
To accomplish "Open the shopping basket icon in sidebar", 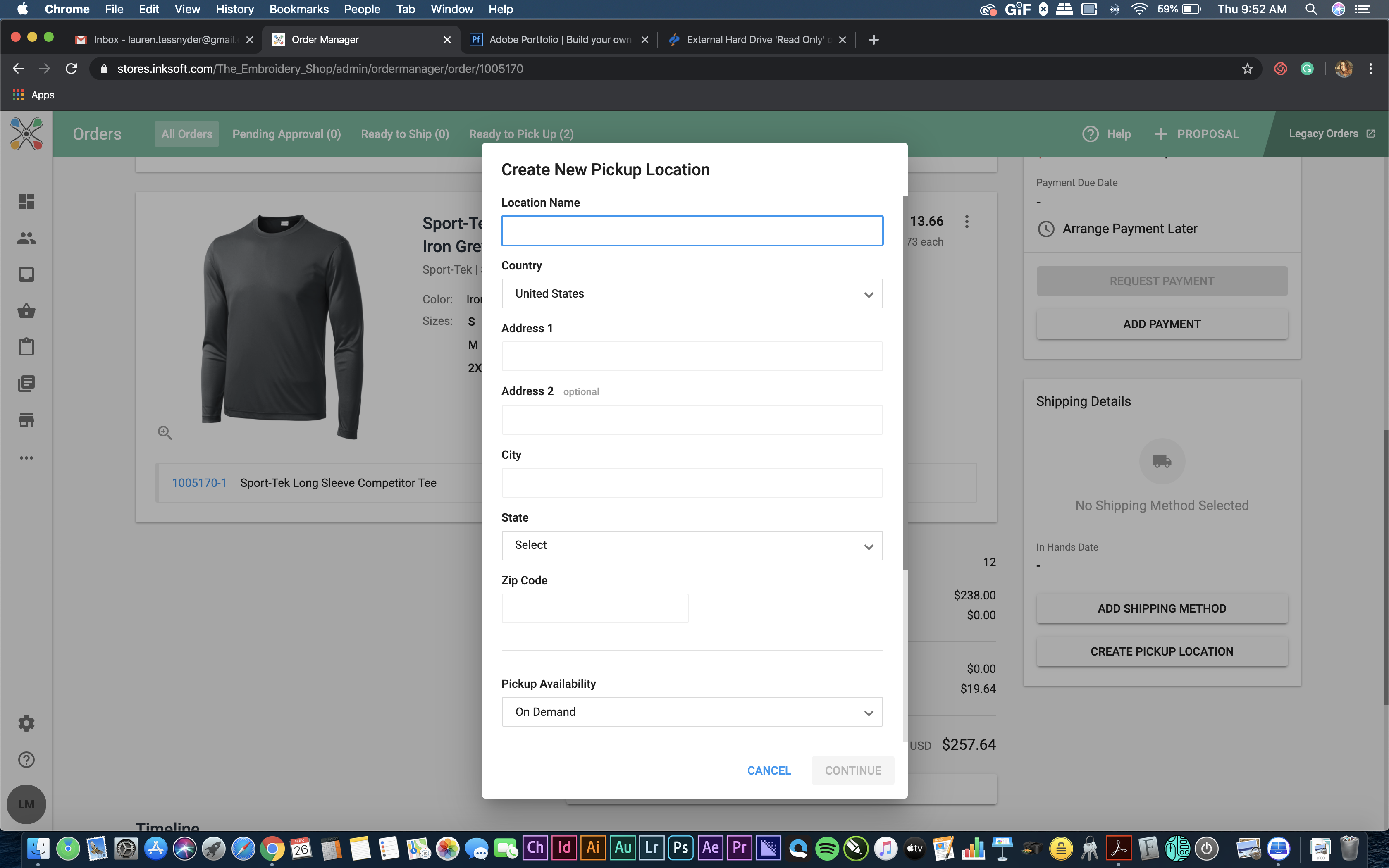I will [x=26, y=310].
